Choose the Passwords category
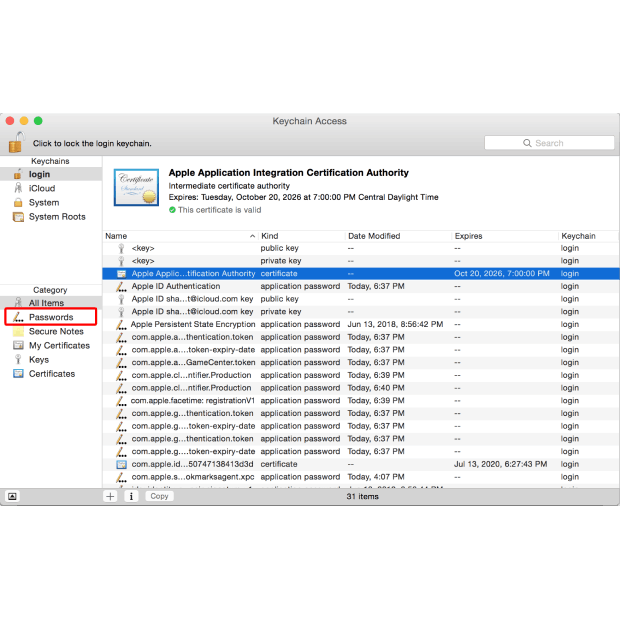The width and height of the screenshot is (620, 620). click(x=51, y=317)
